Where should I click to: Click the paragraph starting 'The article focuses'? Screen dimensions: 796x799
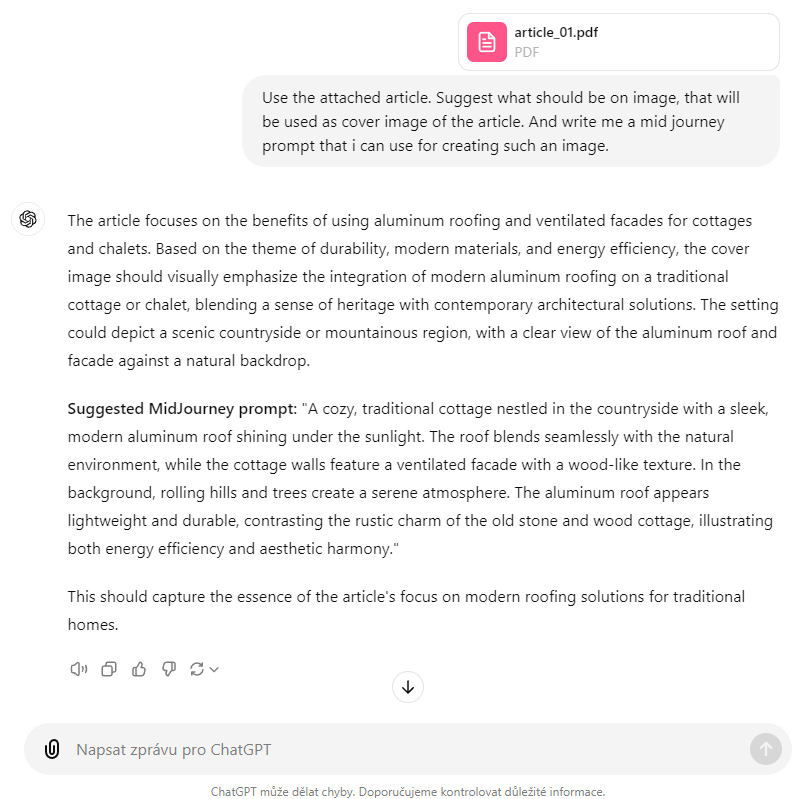420,290
